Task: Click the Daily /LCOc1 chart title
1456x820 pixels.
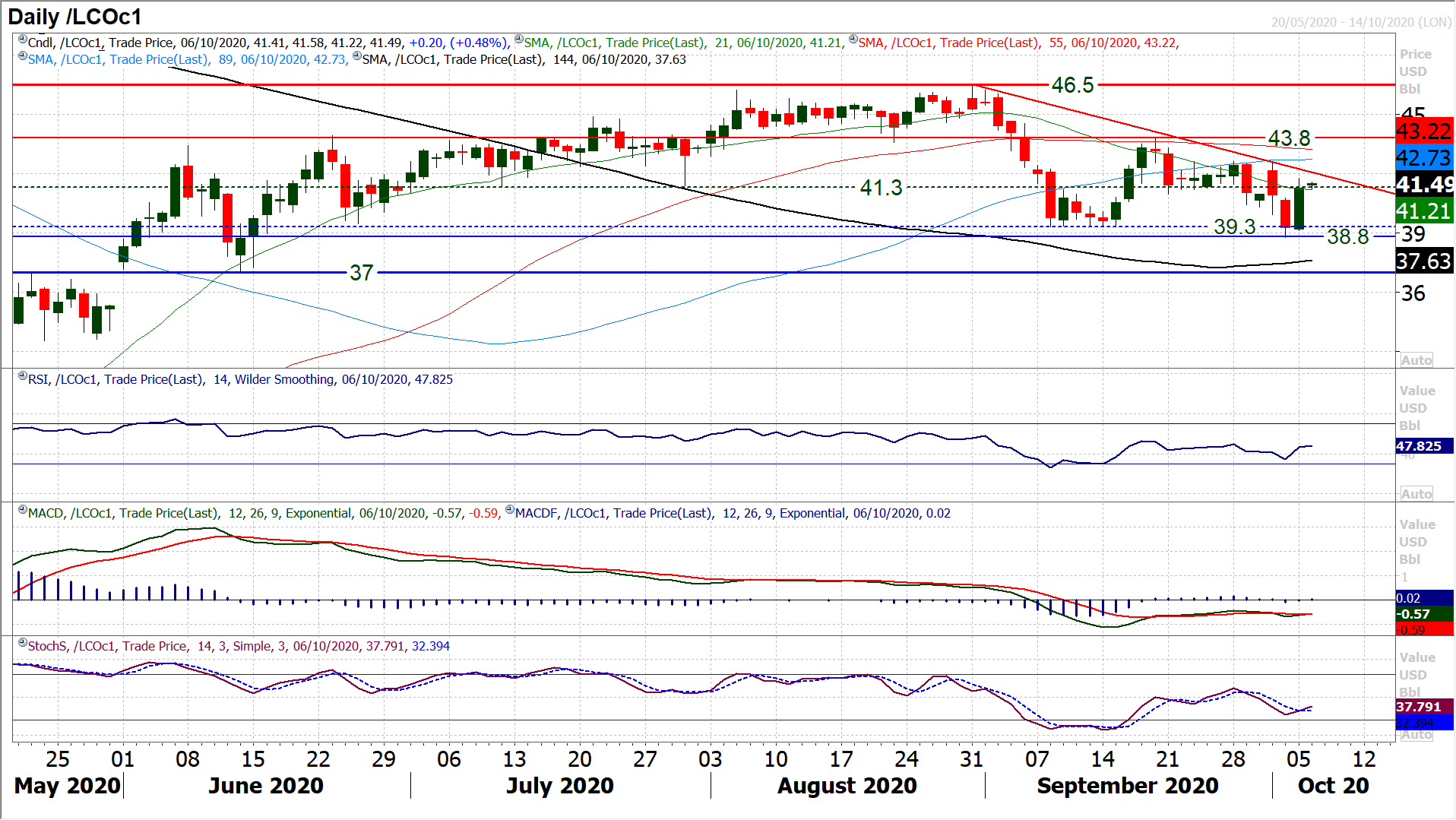Action: point(74,17)
